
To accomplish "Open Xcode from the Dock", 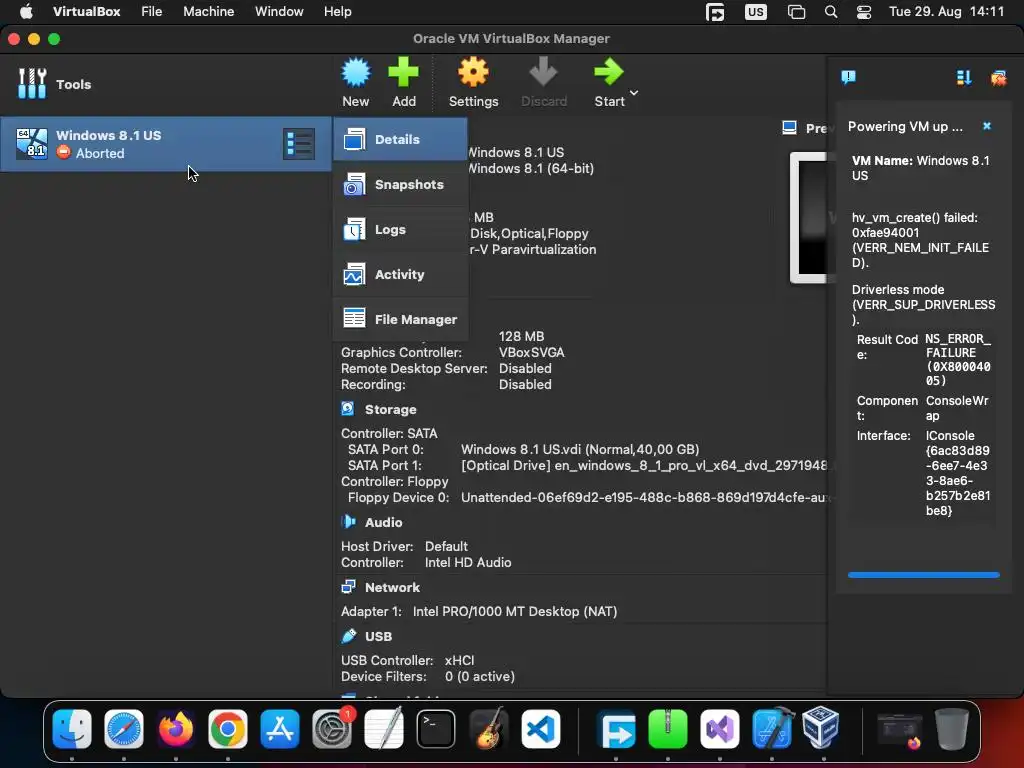I will [772, 729].
